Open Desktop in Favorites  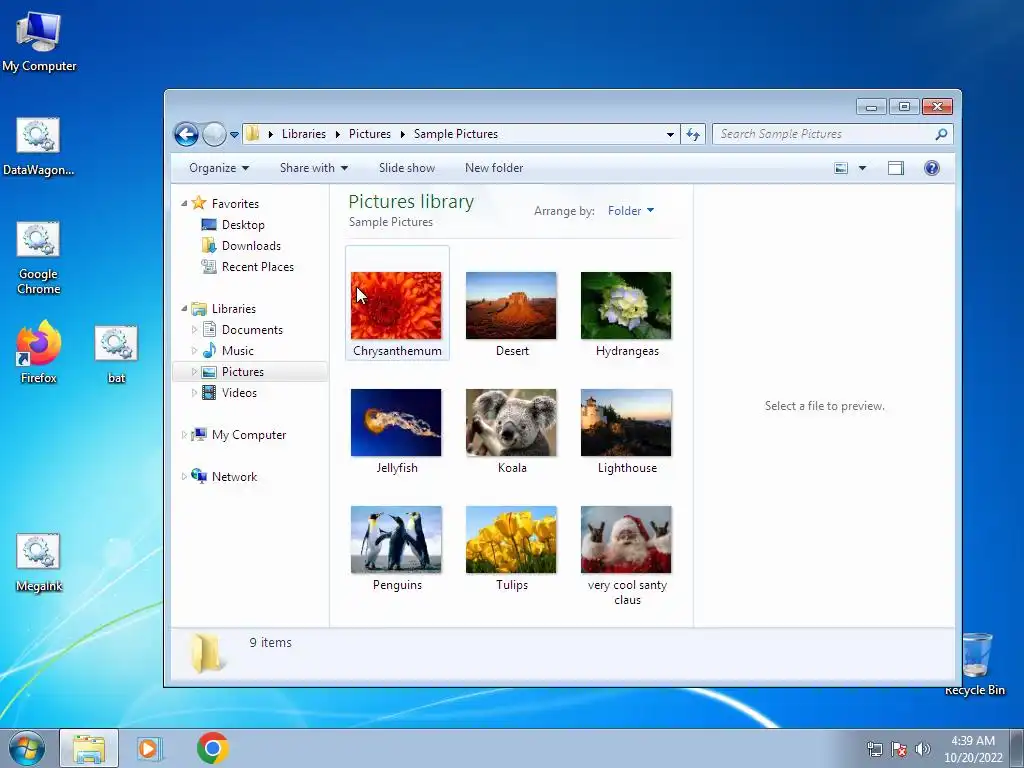[x=243, y=225]
